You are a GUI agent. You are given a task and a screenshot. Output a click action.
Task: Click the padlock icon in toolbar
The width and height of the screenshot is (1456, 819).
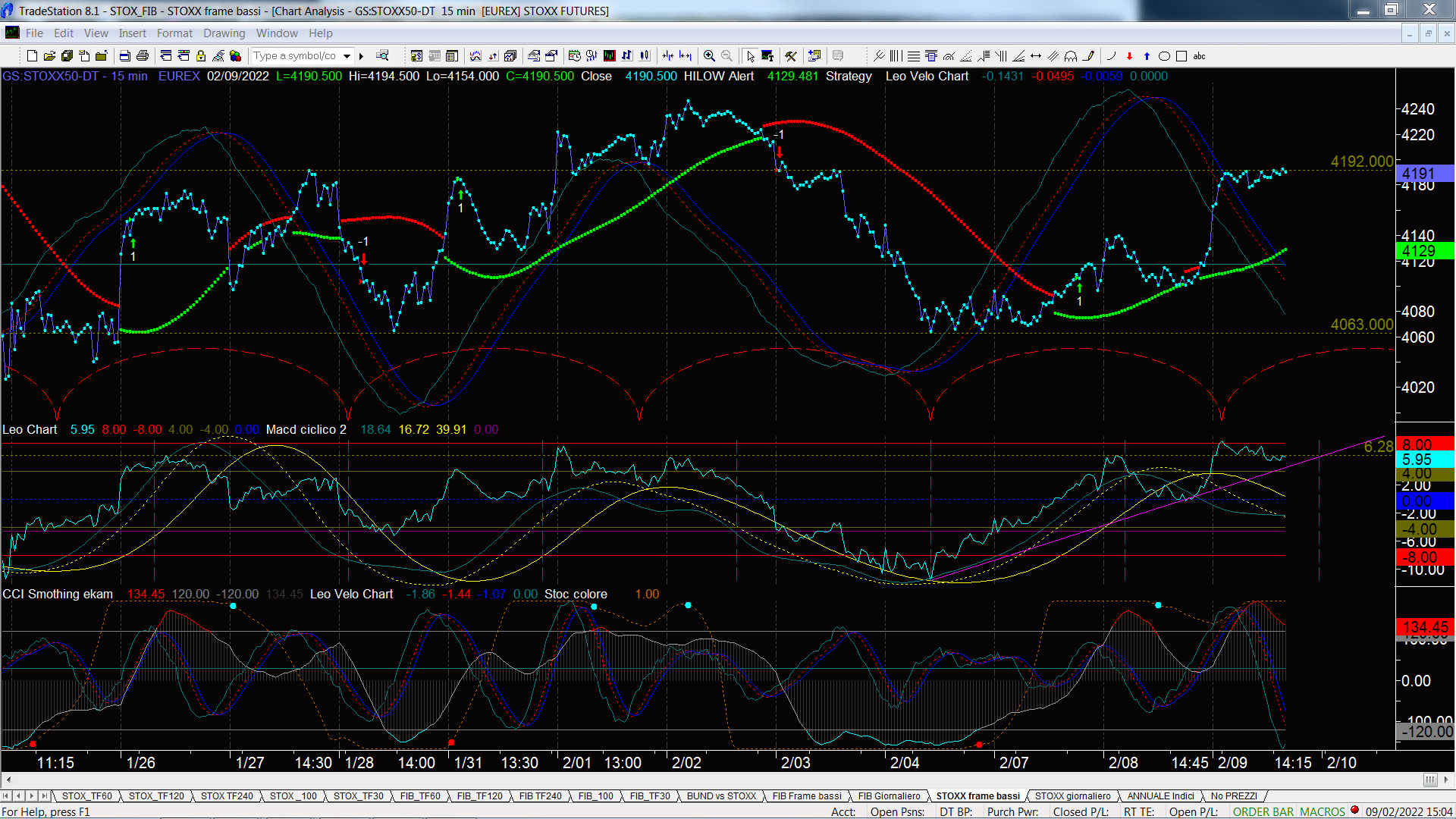tap(201, 56)
